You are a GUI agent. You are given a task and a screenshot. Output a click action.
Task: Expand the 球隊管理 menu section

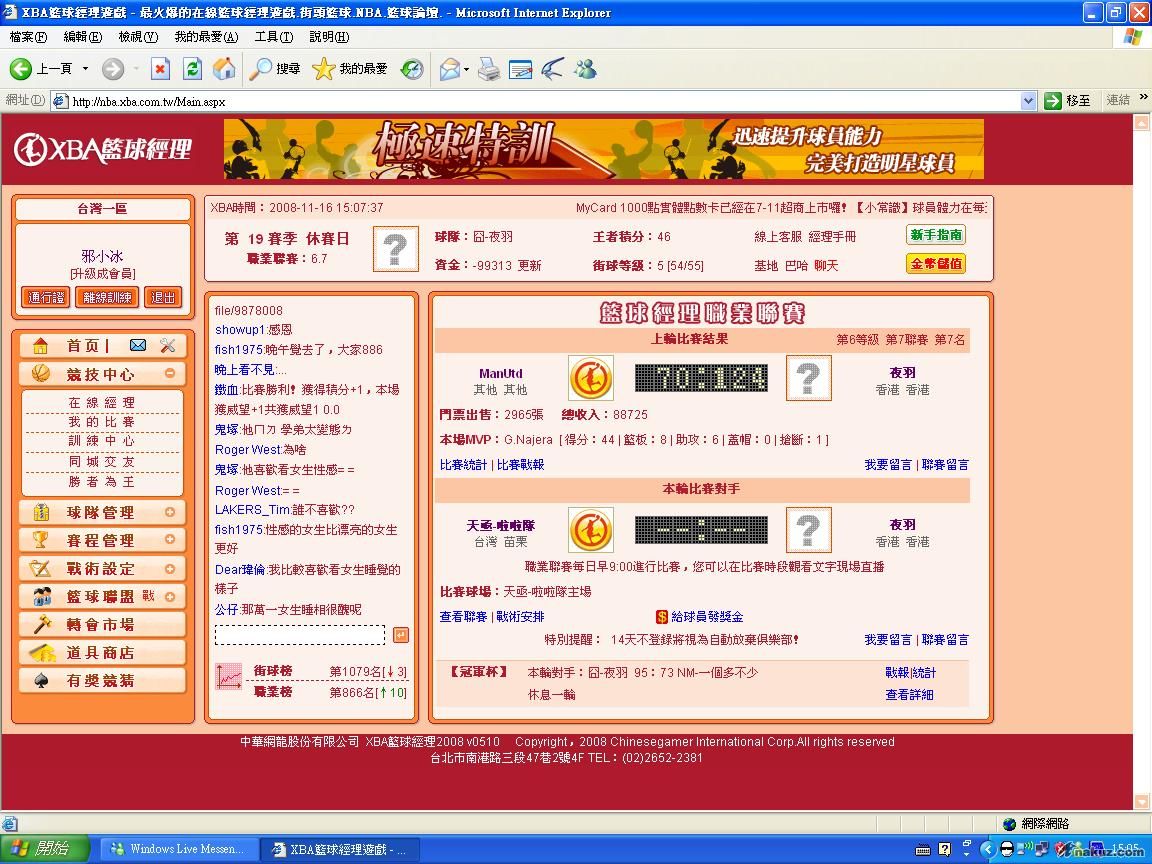(x=170, y=512)
